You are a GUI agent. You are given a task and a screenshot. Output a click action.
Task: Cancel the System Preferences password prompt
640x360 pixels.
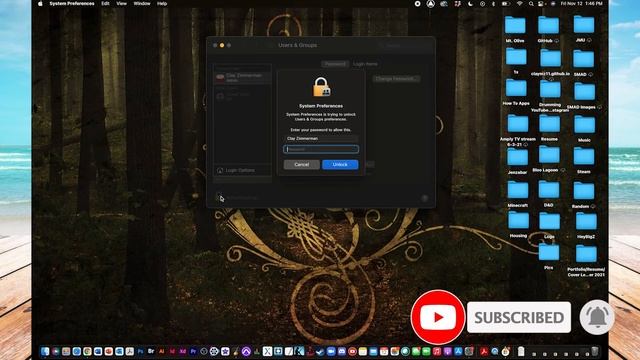tap(302, 164)
